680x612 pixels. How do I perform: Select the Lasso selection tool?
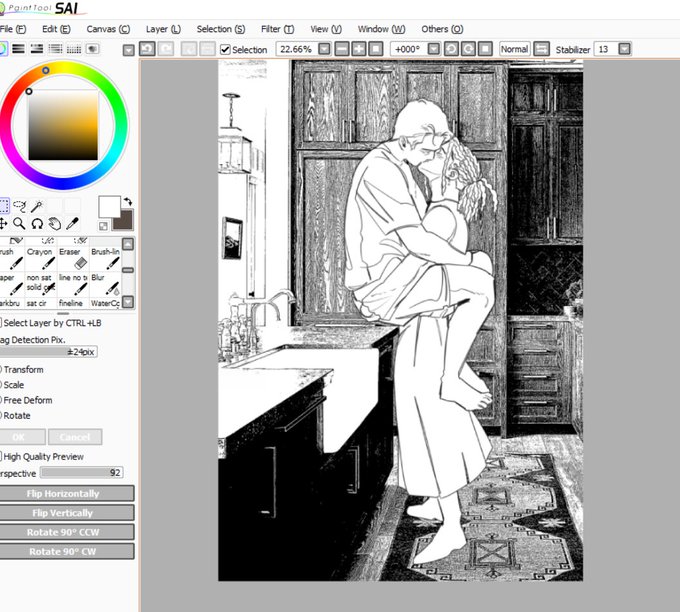coord(20,206)
